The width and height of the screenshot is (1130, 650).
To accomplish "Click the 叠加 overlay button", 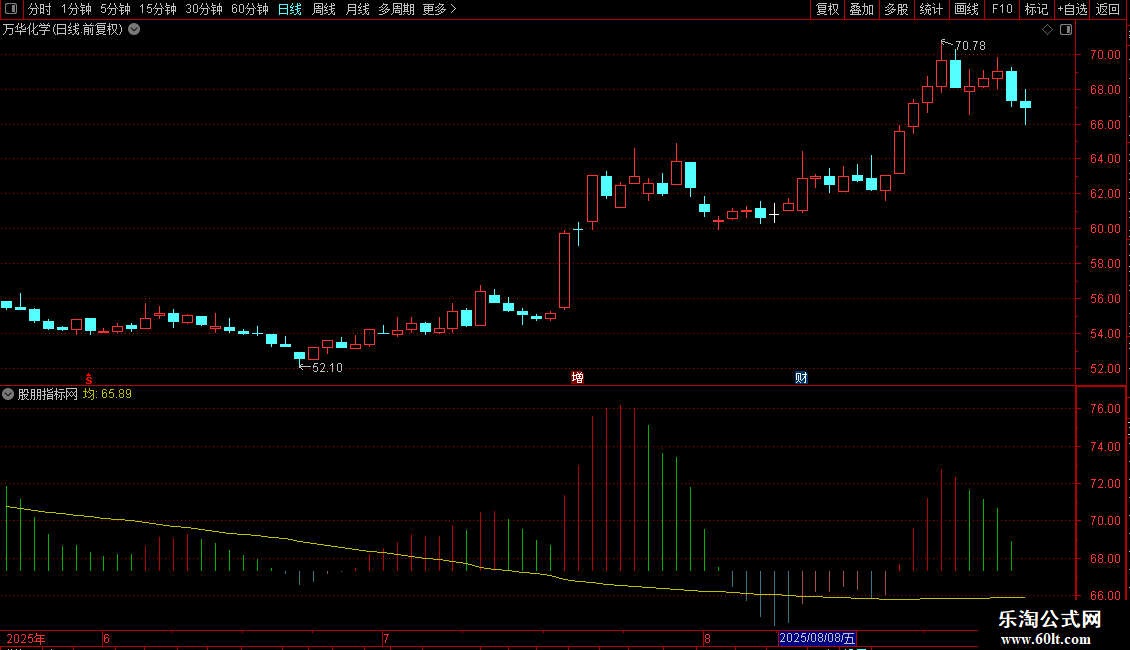I will coord(862,9).
